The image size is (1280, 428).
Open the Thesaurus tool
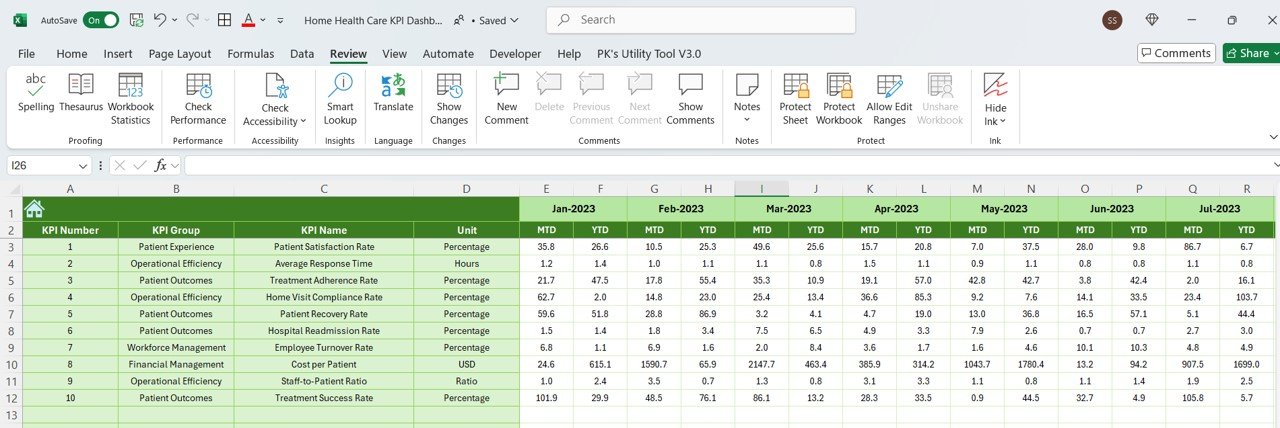coord(81,94)
